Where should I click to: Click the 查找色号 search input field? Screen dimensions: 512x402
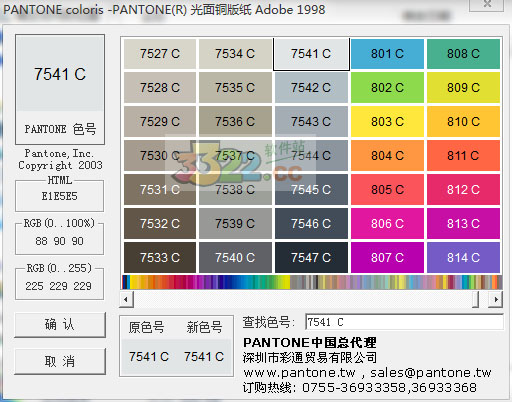[x=404, y=322]
